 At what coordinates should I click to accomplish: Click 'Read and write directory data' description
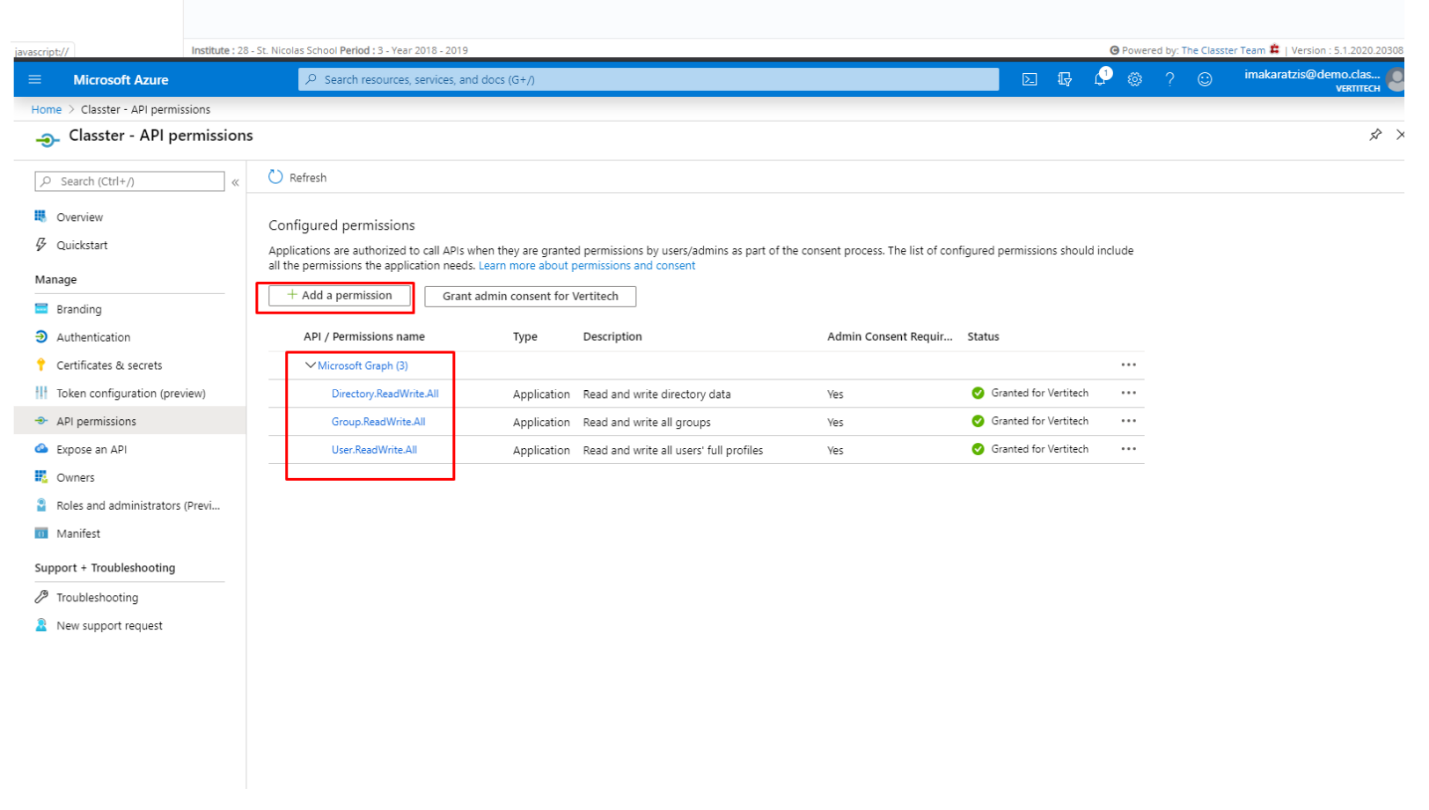657,394
